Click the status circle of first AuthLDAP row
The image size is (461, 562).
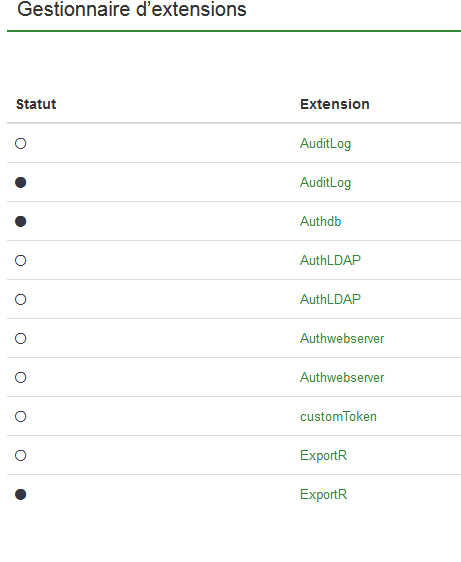click(20, 261)
